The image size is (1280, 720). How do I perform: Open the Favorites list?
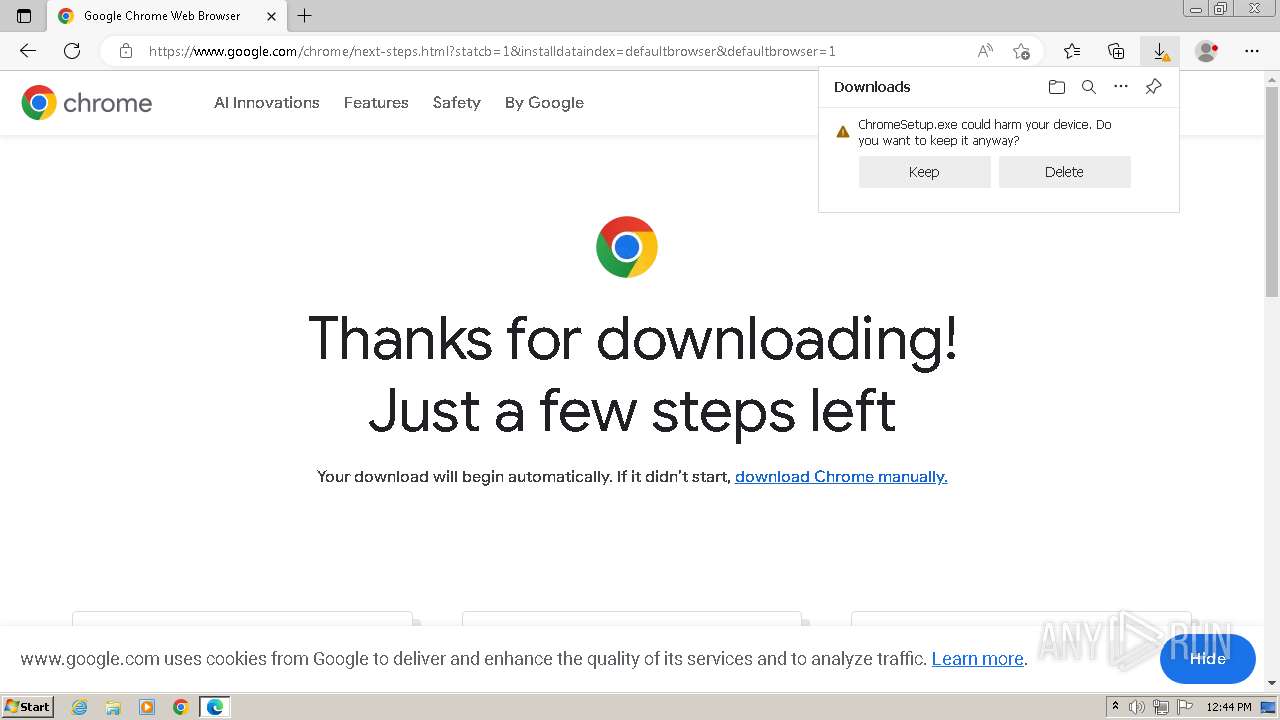1072,51
